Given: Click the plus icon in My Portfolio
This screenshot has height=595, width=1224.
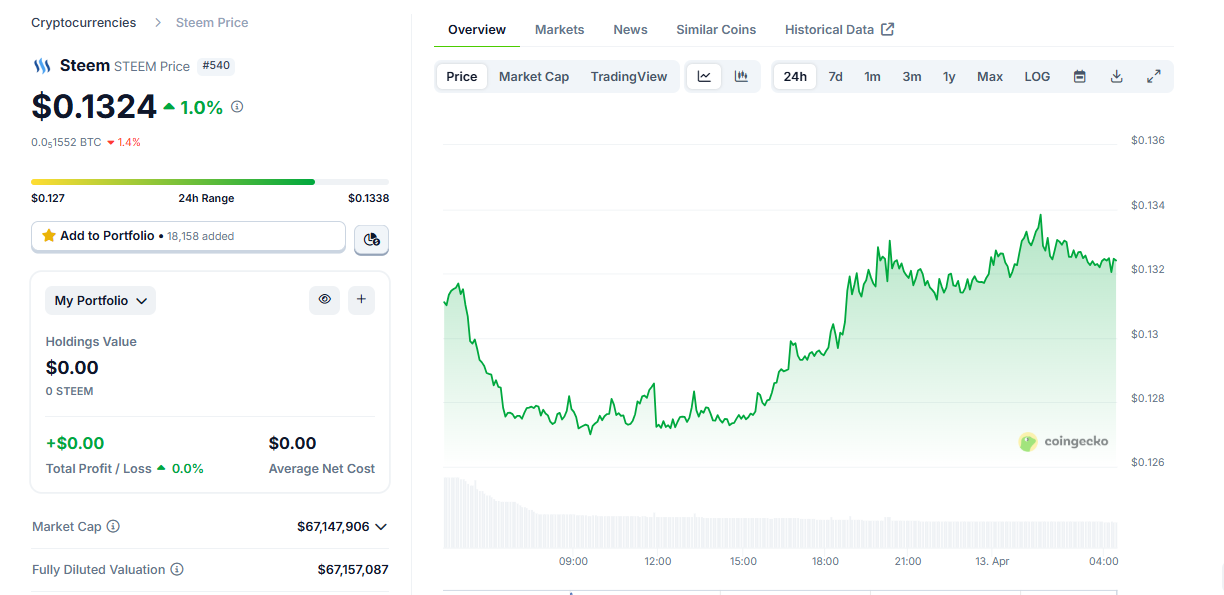Looking at the screenshot, I should 361,300.
